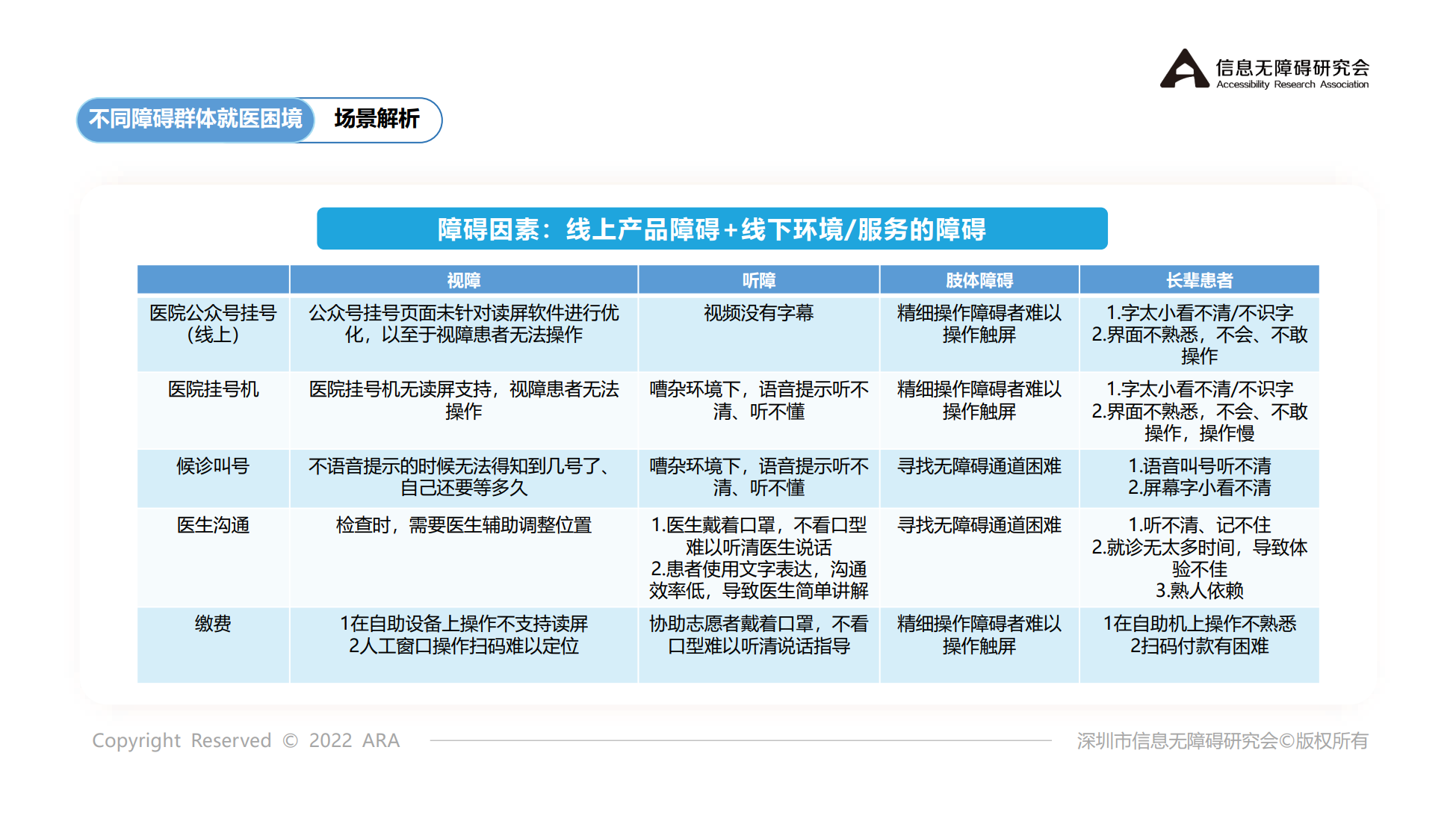Click 不语音提示的时候无法得知到几号了 cell
Screen dimensions: 1456x818
pos(464,477)
